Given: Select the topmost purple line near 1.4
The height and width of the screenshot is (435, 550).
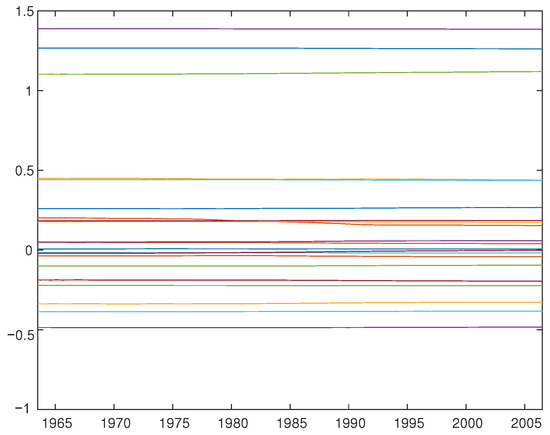Looking at the screenshot, I should click(290, 29).
